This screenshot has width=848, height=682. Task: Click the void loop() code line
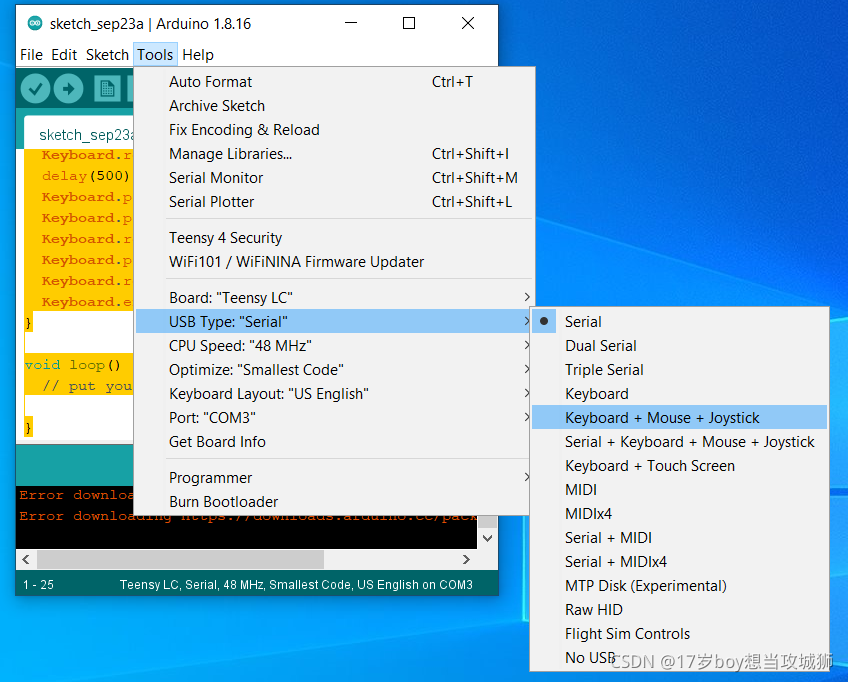pos(72,365)
